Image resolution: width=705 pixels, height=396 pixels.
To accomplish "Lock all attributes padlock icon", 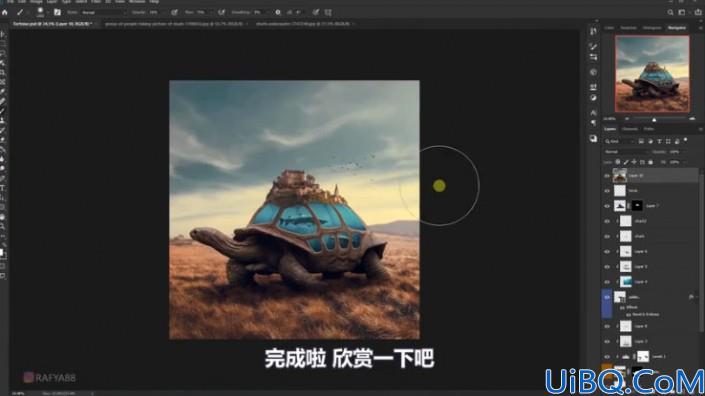I will click(x=651, y=162).
